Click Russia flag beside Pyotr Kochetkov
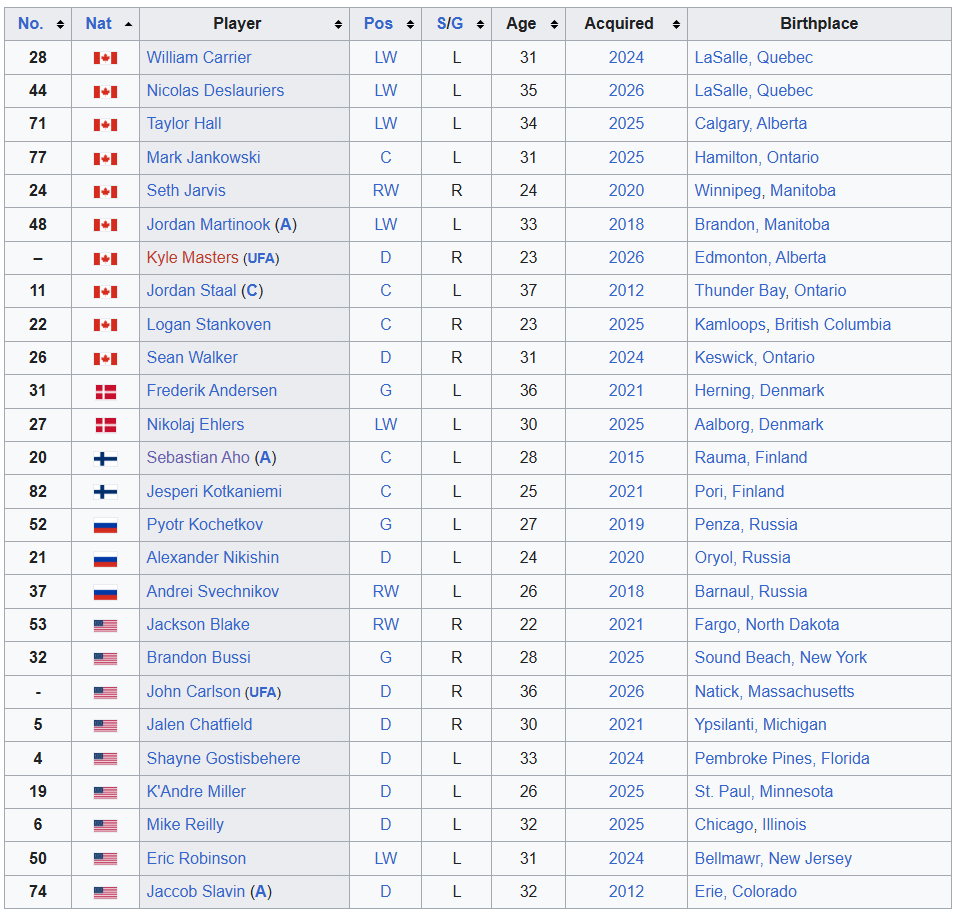This screenshot has height=916, width=956. tap(105, 525)
